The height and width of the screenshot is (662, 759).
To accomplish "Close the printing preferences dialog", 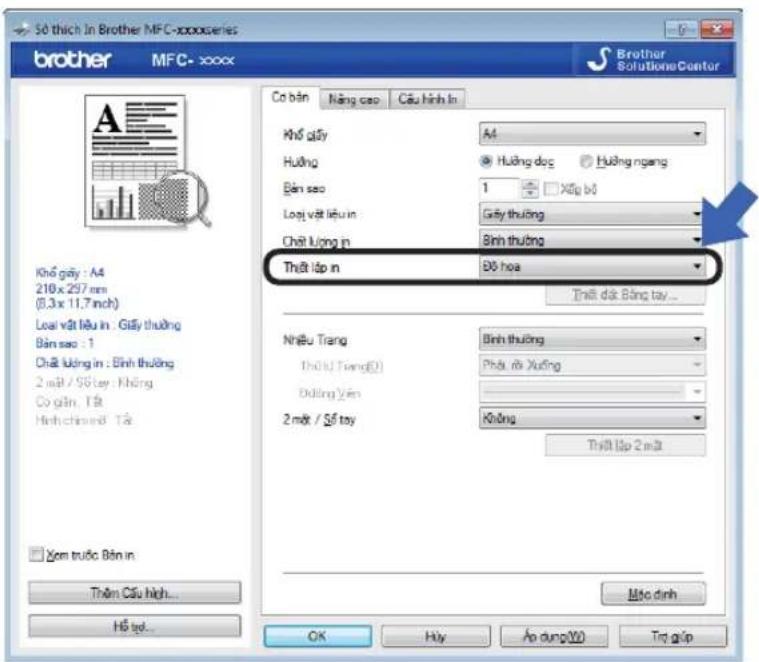I will pos(717,30).
